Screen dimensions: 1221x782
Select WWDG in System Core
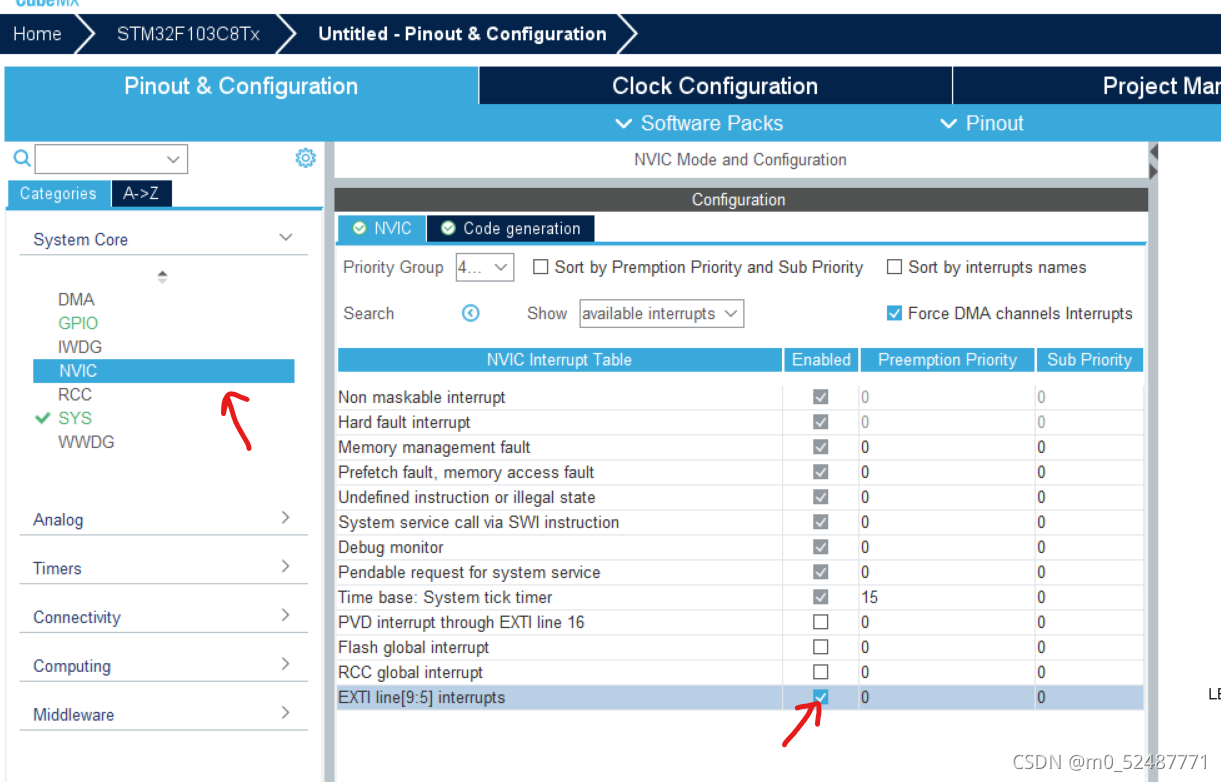[86, 442]
